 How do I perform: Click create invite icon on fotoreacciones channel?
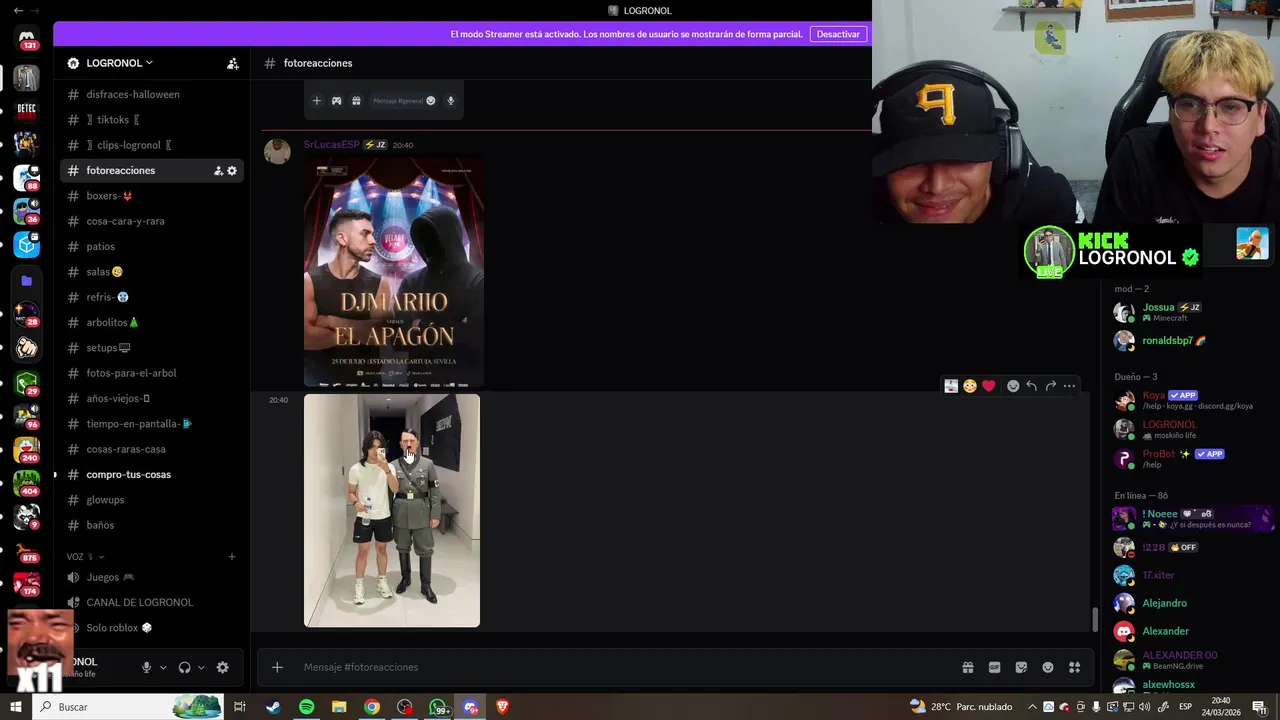(218, 171)
